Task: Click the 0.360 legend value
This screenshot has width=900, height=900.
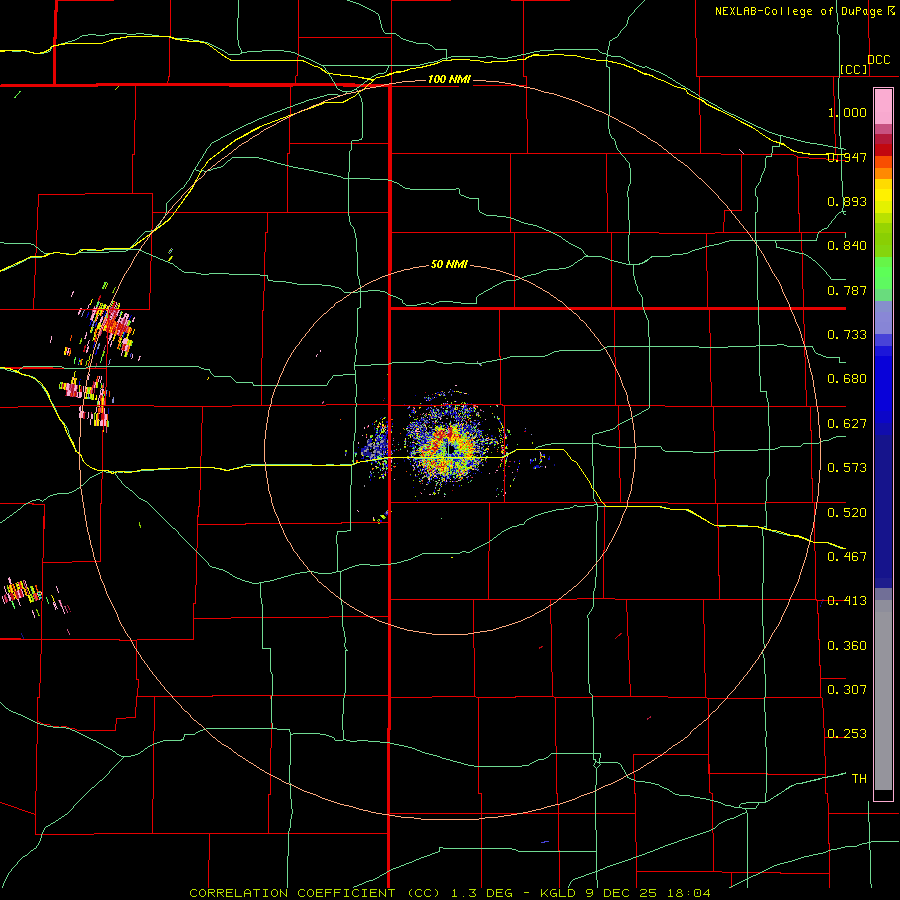Action: point(847,646)
